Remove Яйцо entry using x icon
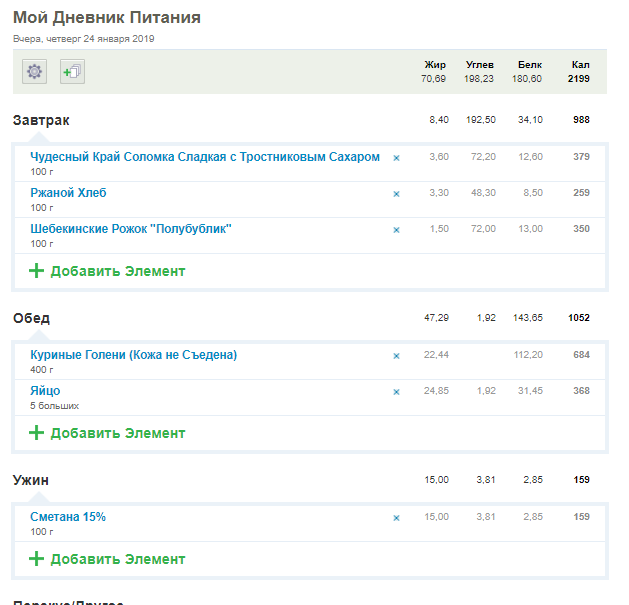The image size is (629, 605). pyautogui.click(x=396, y=391)
